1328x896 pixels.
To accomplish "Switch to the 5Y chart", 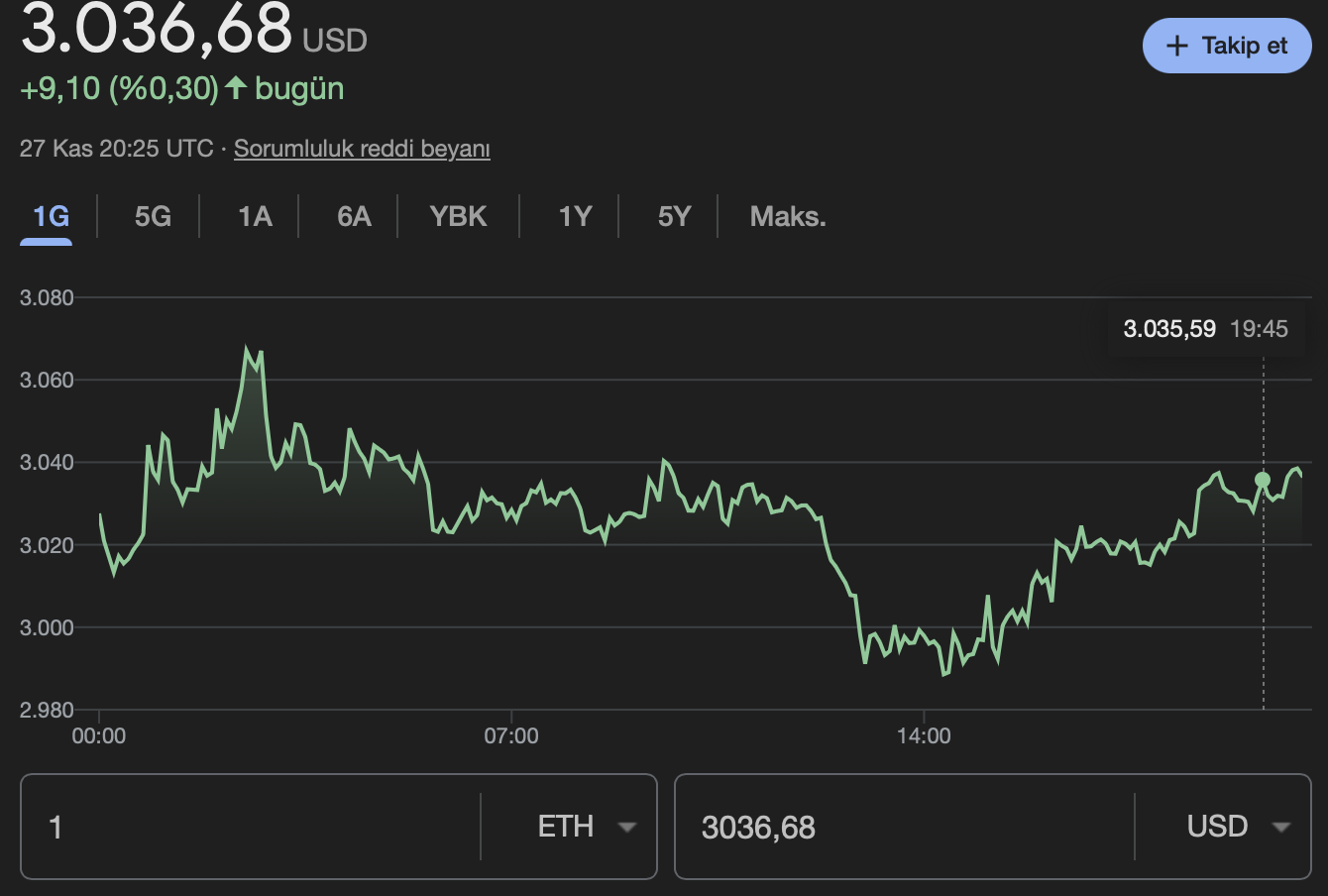I will tap(672, 216).
